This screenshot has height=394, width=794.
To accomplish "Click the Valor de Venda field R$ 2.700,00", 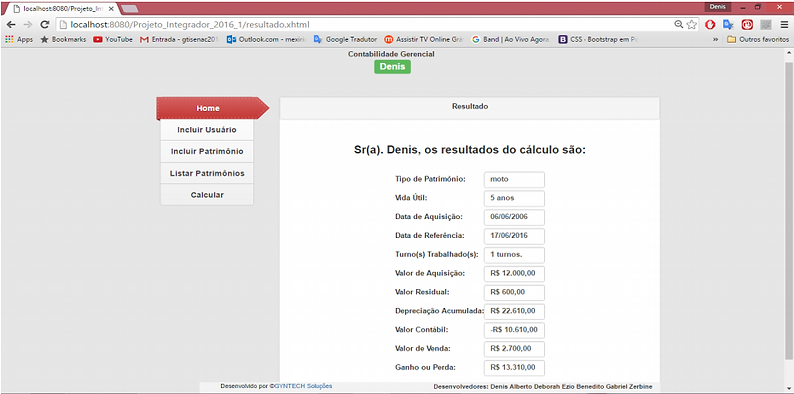I will pyautogui.click(x=514, y=349).
